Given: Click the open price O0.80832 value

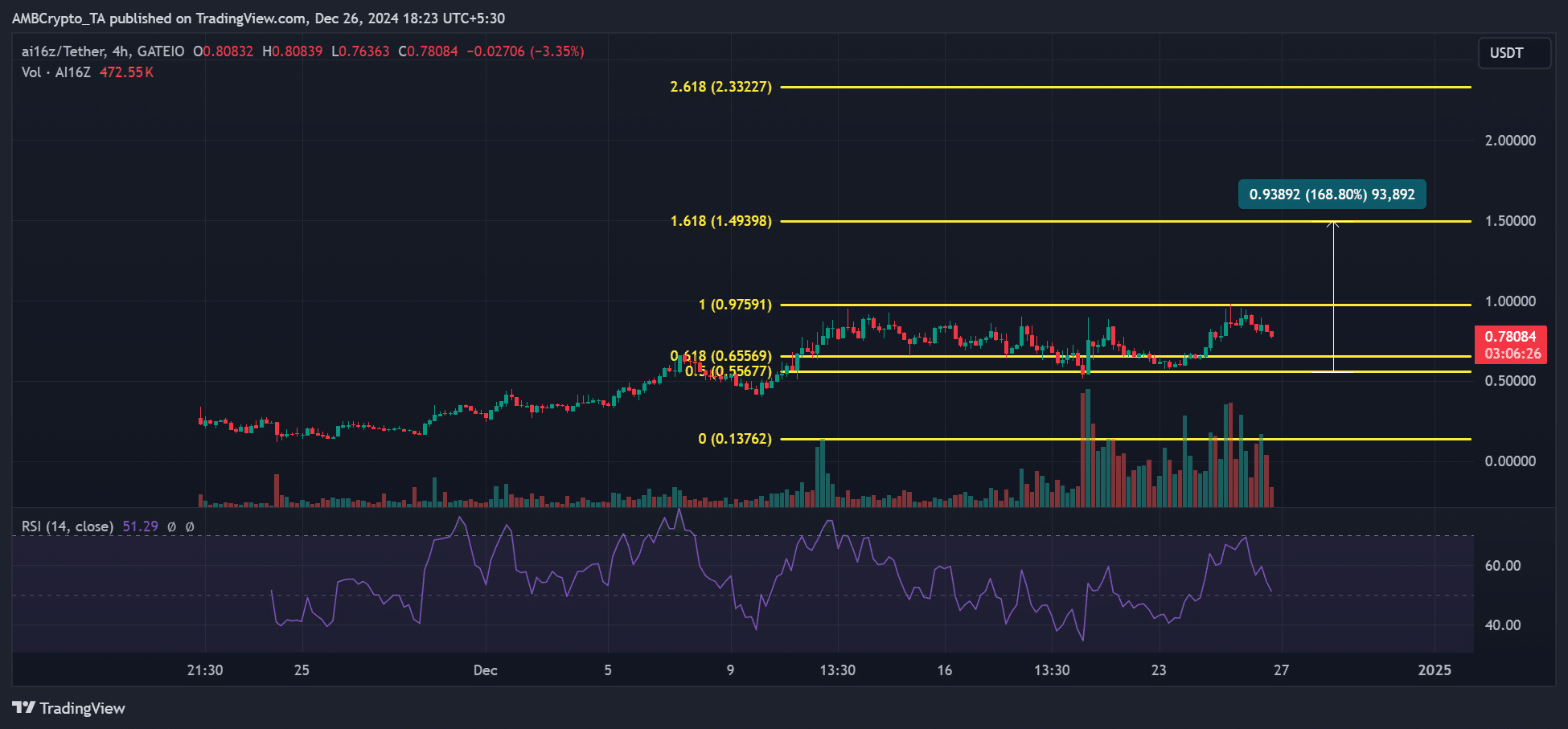Looking at the screenshot, I should (224, 51).
